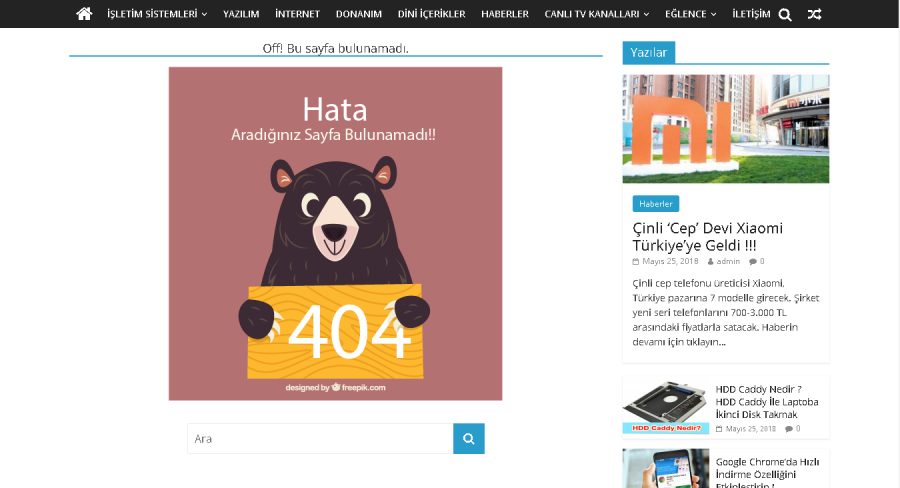
Task: Click the Yazılar widget tab
Action: pyautogui.click(x=649, y=52)
